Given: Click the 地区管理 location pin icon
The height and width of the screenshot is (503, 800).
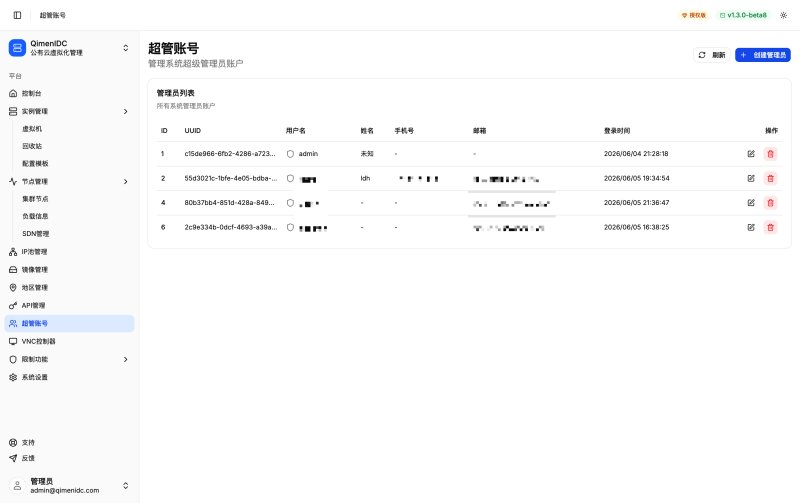Looking at the screenshot, I should coord(13,288).
